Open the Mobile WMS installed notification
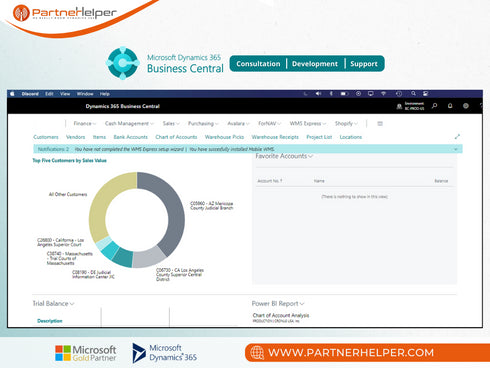The image size is (490, 368). 232,149
